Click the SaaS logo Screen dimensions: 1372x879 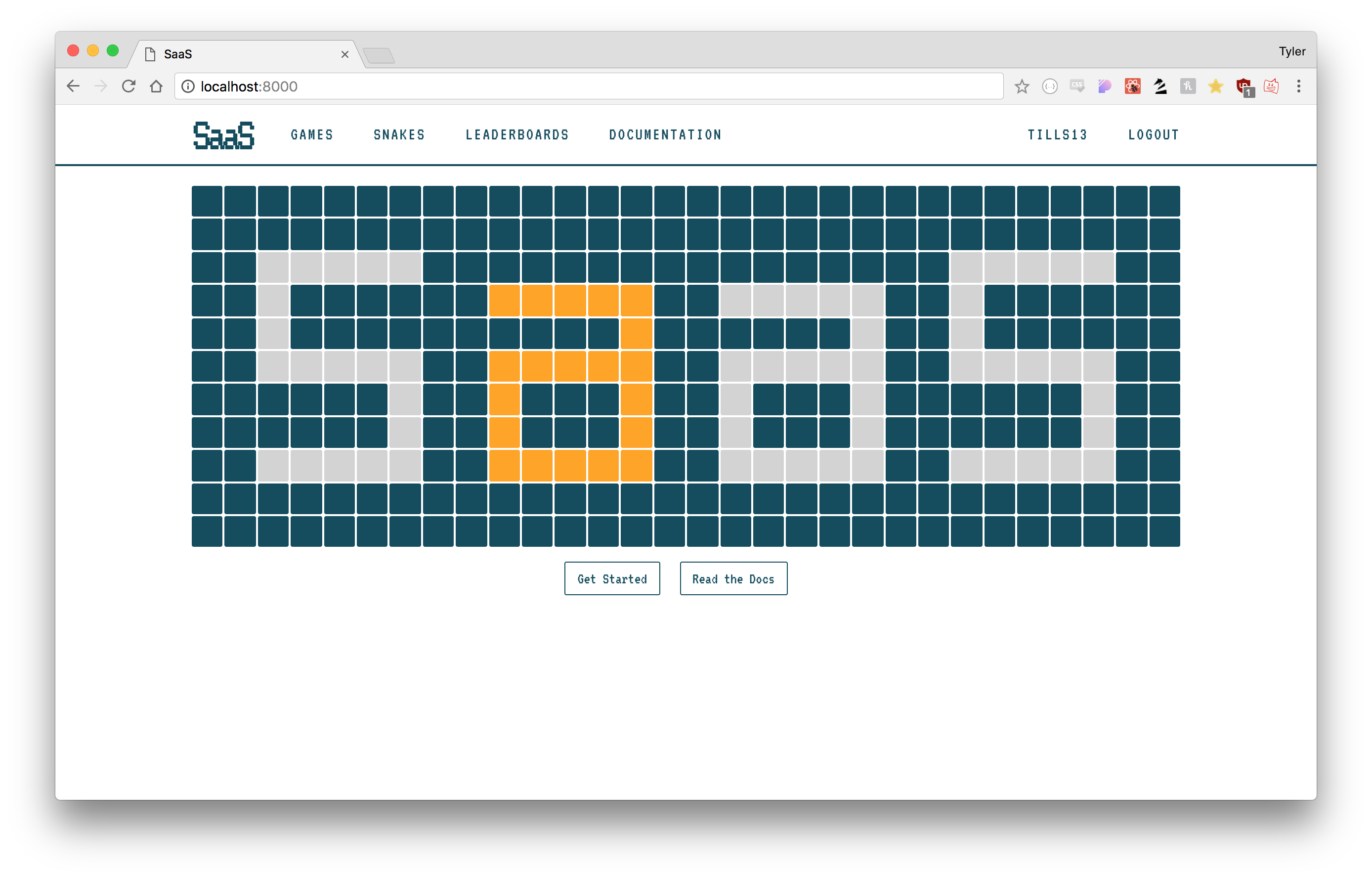223,135
